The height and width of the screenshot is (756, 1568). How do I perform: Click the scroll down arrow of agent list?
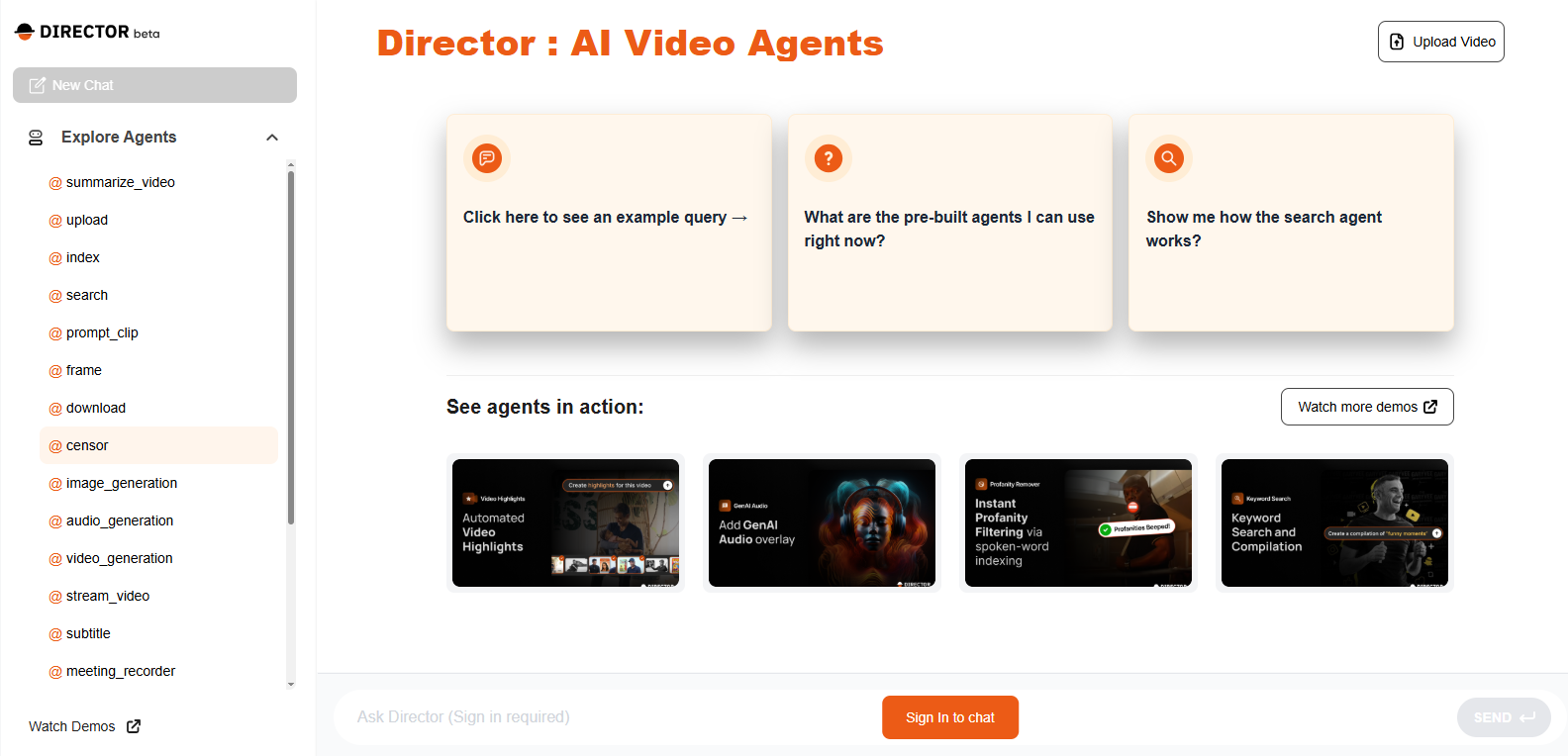coord(291,684)
